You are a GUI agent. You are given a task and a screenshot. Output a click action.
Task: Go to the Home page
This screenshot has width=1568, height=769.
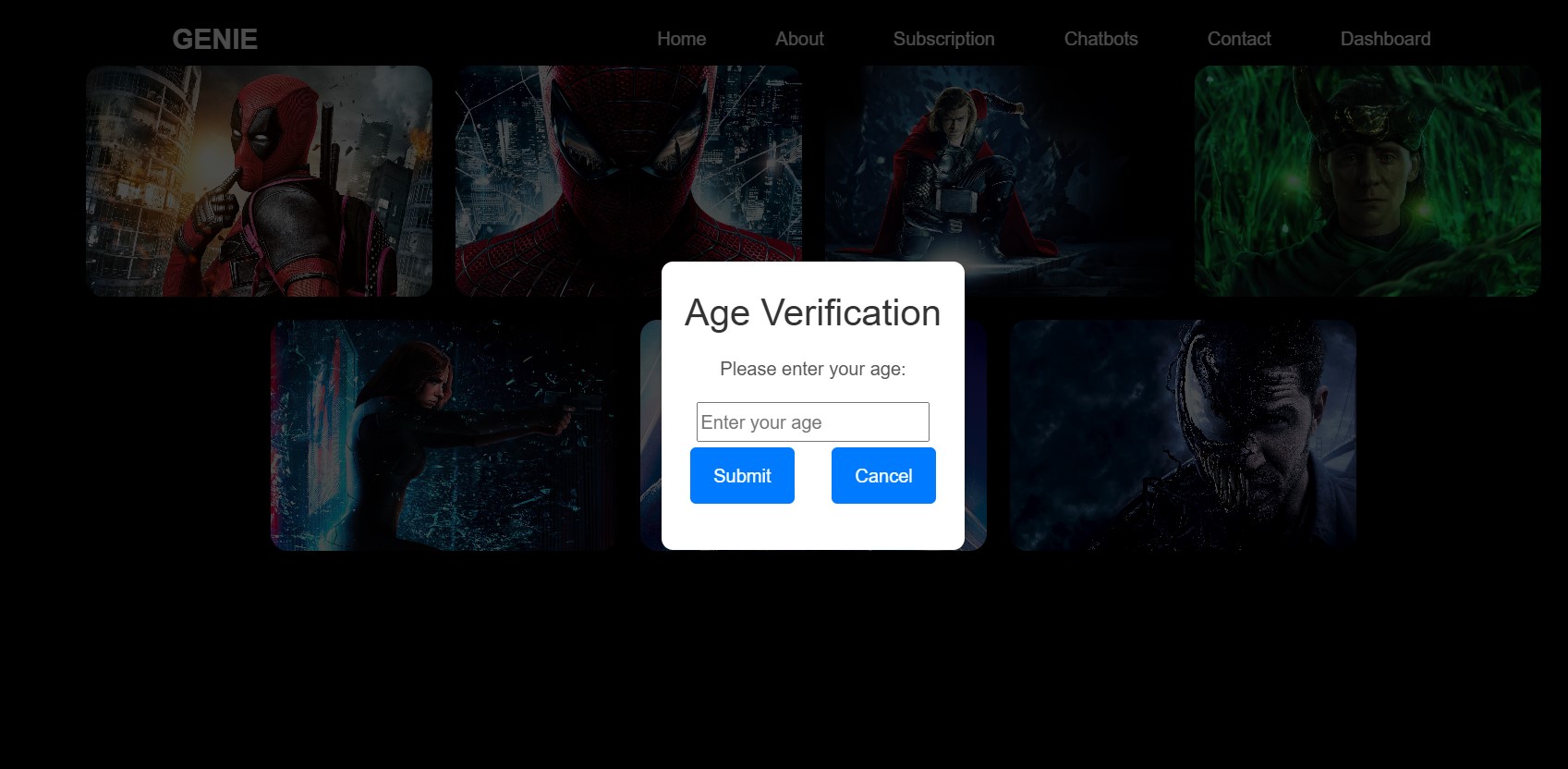(681, 39)
